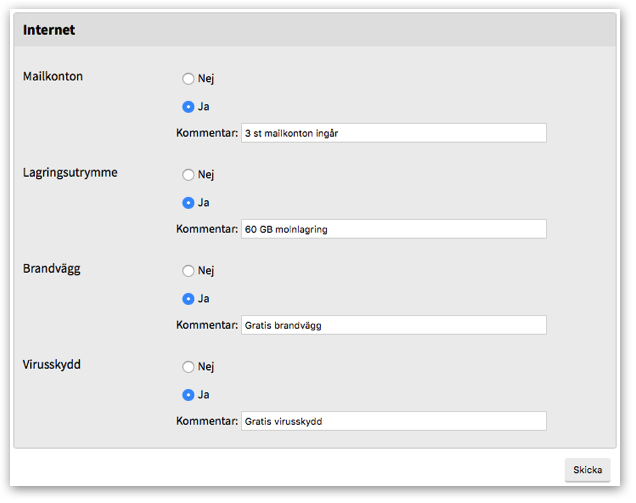Click the Kommentar label under Mailkonton
636x503 pixels.
(x=206, y=133)
